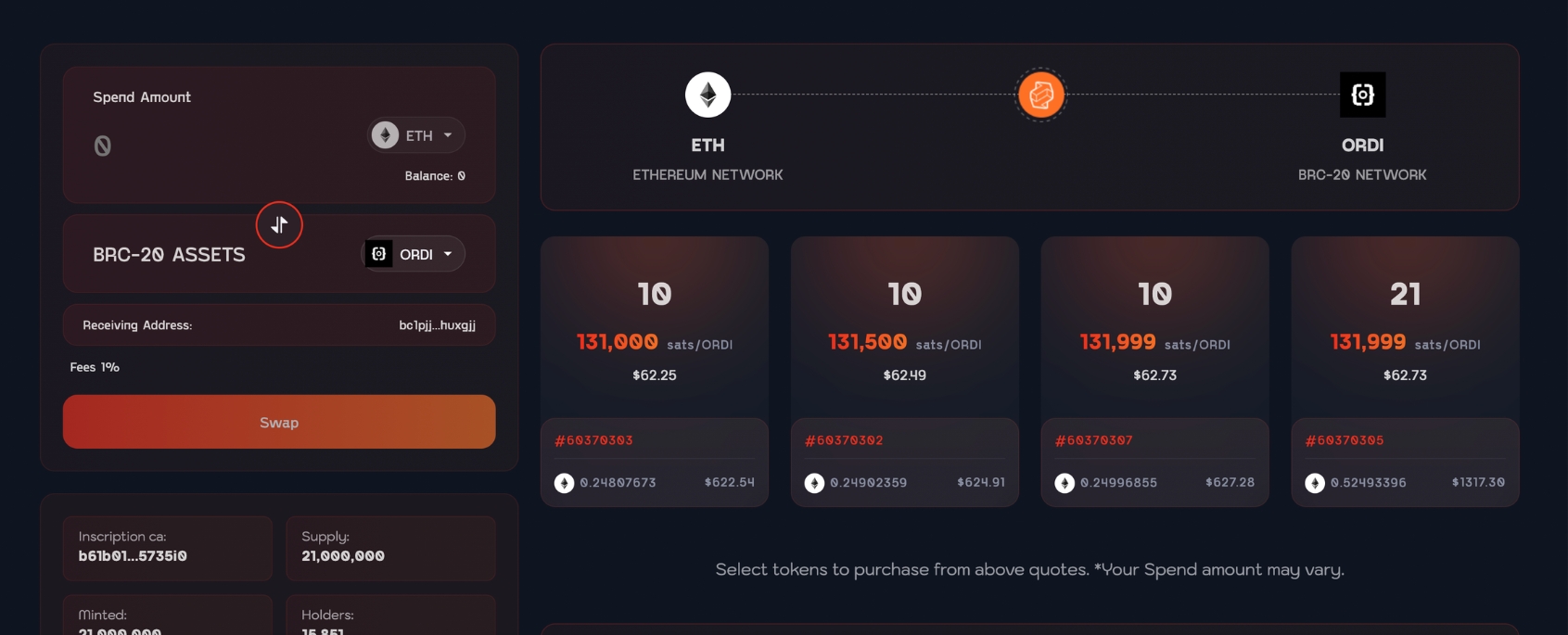Click the Receiving Address field
1568x635 pixels.
point(279,325)
